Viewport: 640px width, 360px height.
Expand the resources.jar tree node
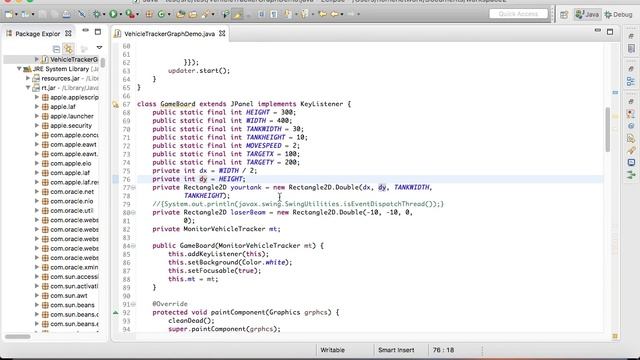(28, 78)
